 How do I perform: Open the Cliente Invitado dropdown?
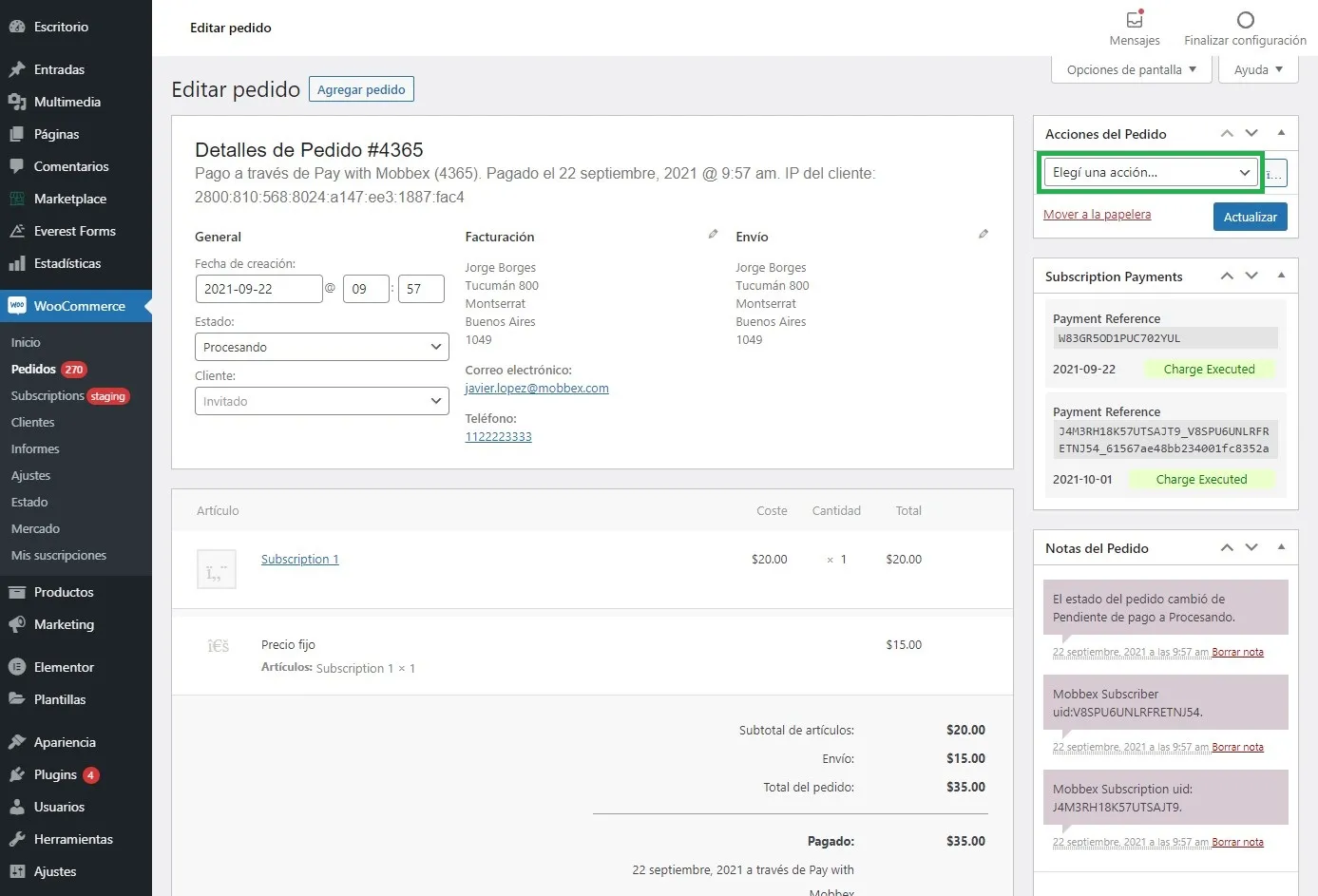click(322, 401)
